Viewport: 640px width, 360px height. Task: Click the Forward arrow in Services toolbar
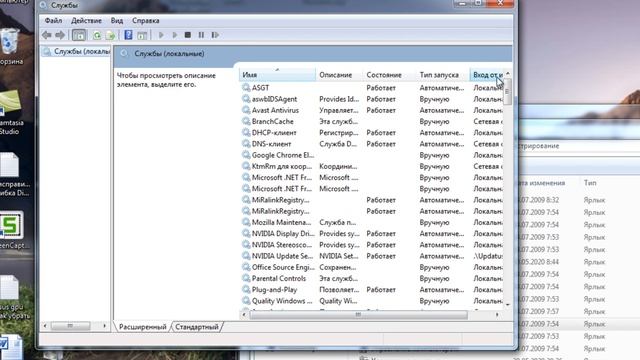60,35
